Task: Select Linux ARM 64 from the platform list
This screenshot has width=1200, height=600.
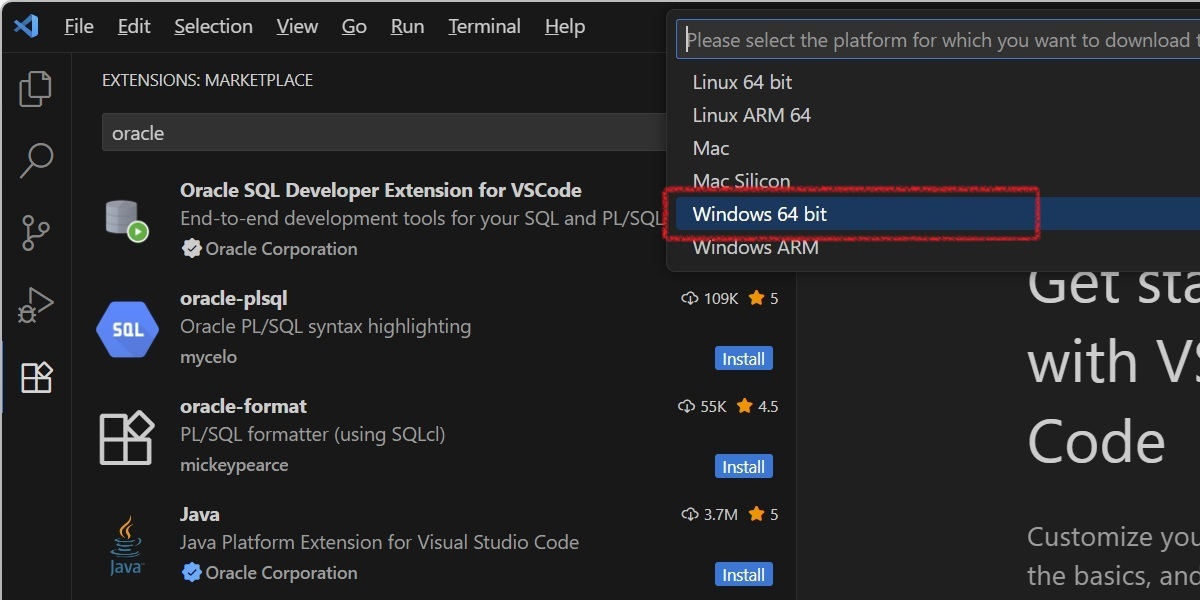Action: point(752,114)
